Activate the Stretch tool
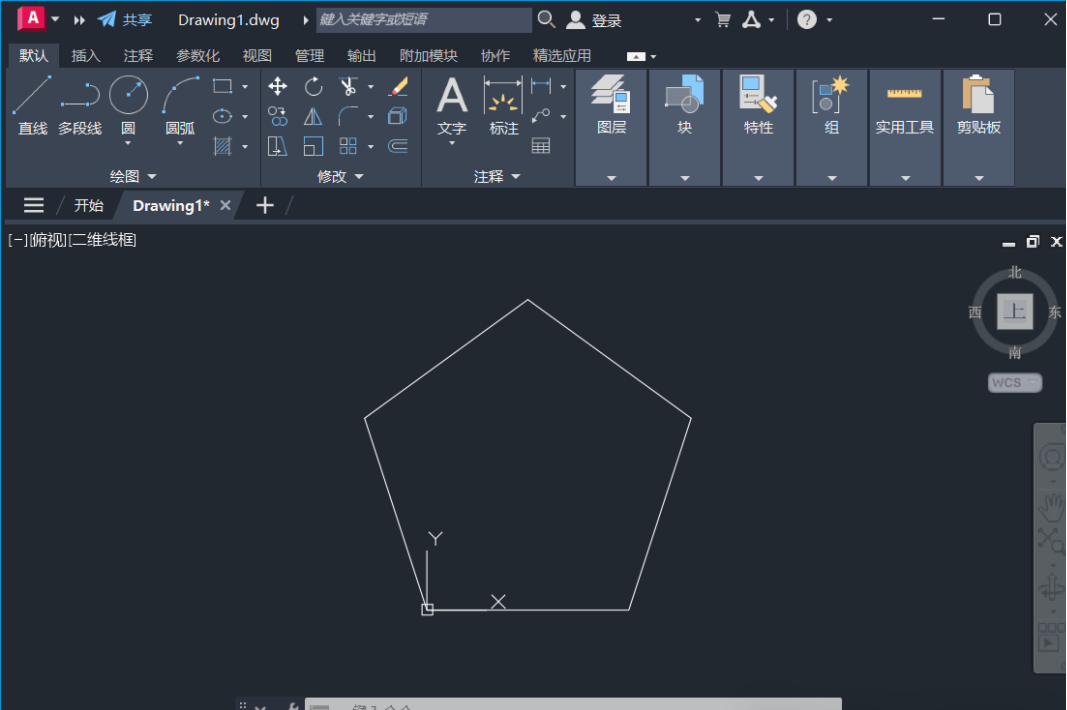Screen dimensions: 1067x710 (277, 146)
